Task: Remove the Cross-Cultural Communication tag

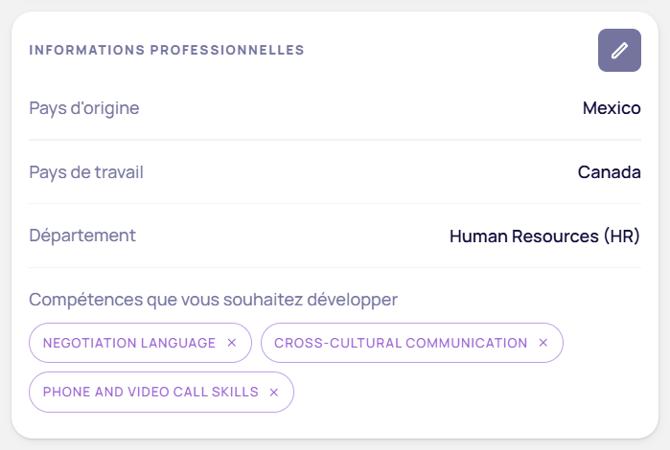Action: click(x=543, y=343)
